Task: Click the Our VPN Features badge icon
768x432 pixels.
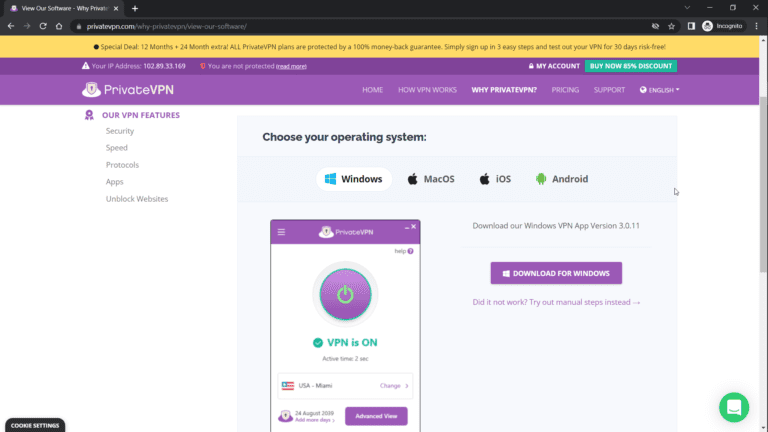Action: (89, 115)
